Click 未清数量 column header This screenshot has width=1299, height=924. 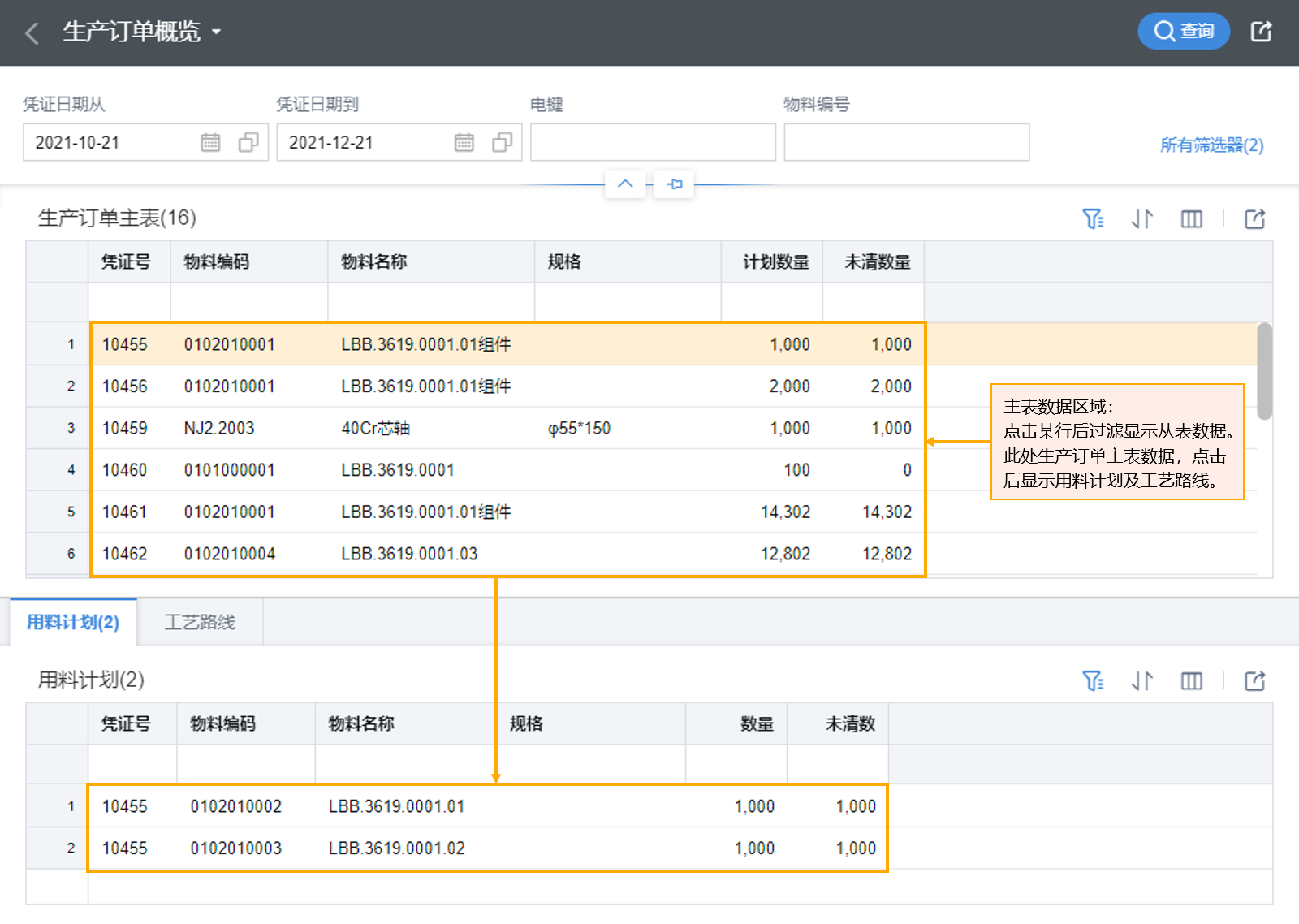(874, 261)
